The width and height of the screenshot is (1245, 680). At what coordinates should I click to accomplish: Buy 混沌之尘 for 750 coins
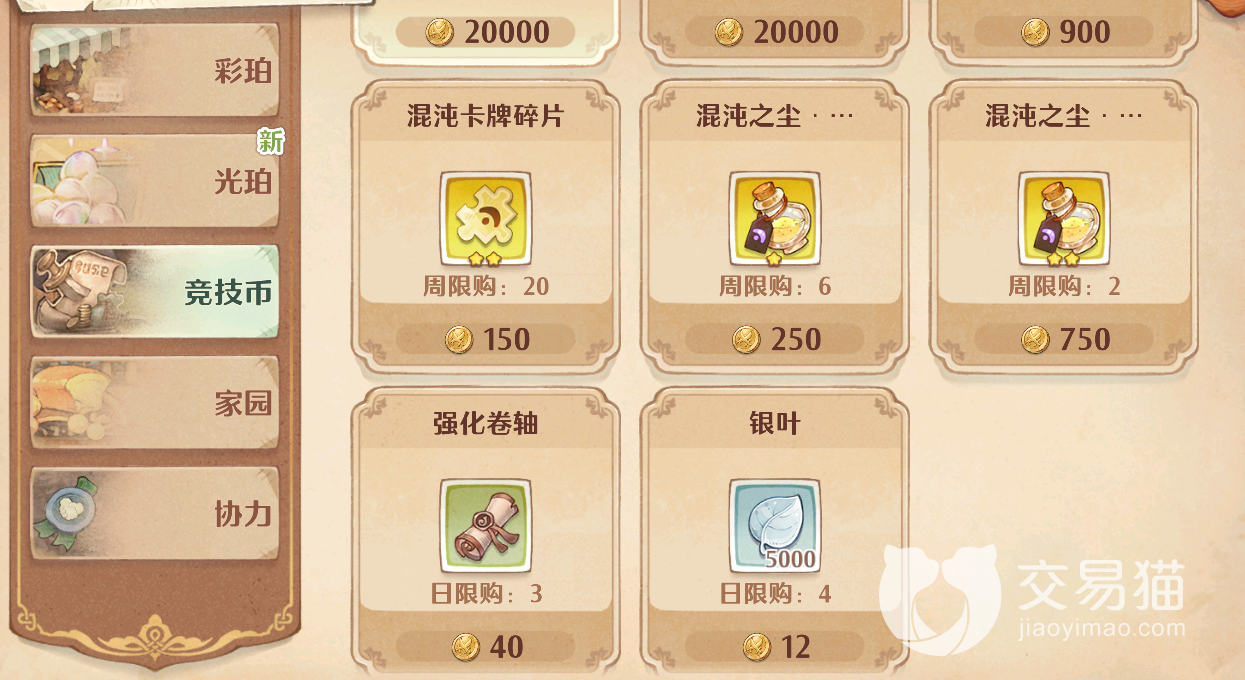click(1064, 339)
